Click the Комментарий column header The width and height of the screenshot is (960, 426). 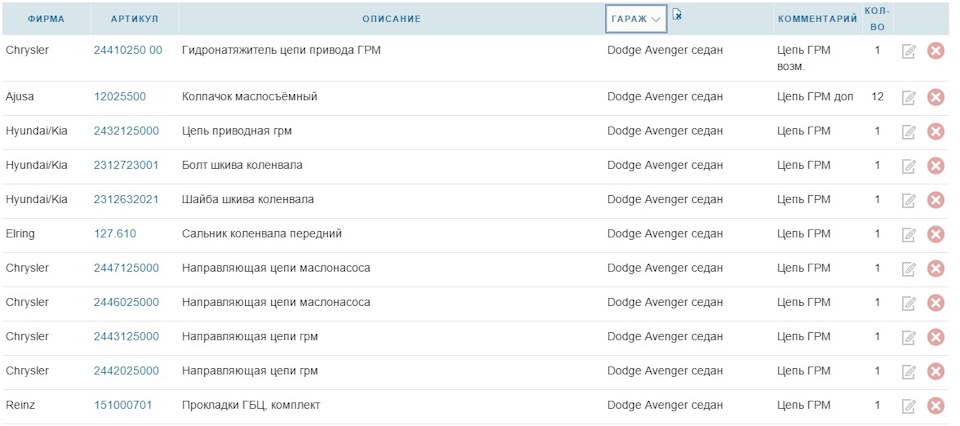[x=818, y=19]
